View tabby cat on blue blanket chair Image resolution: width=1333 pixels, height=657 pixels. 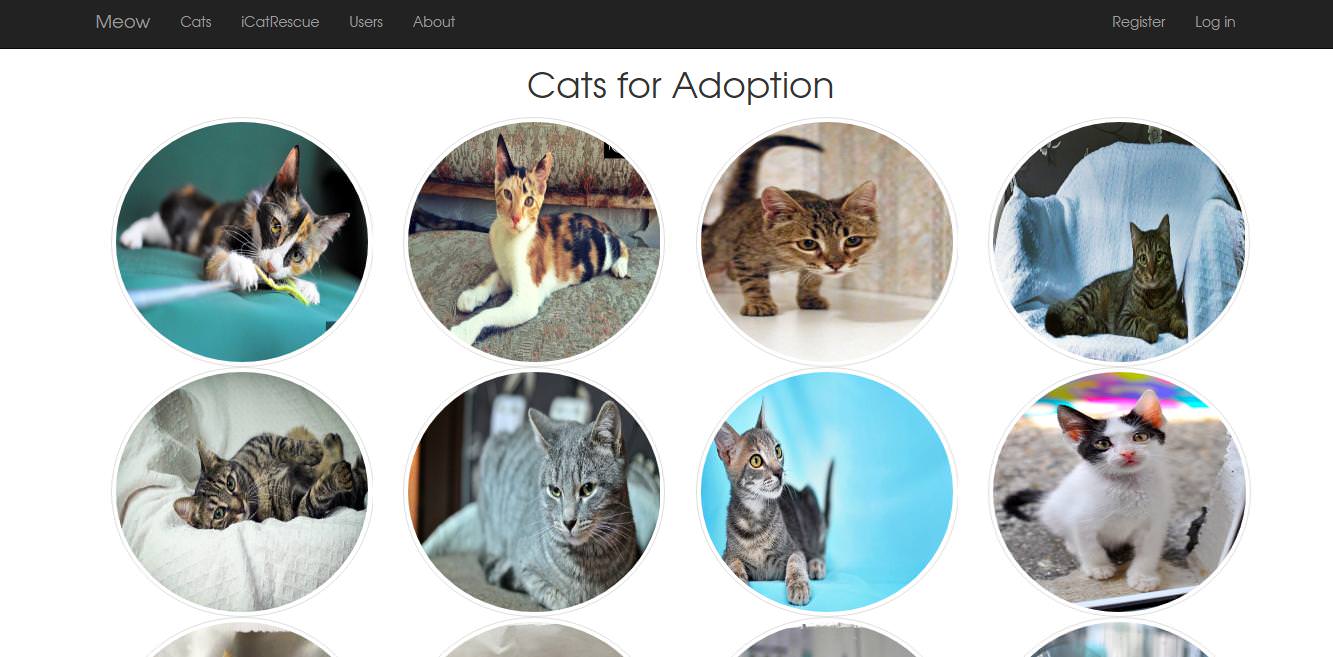tap(1119, 242)
